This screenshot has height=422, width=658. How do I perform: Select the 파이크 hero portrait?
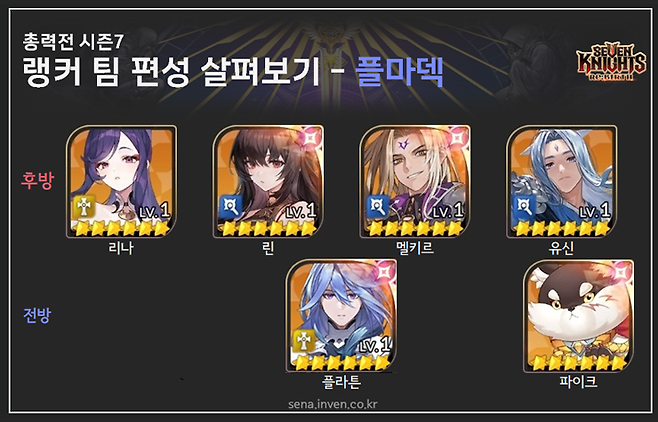[579, 316]
